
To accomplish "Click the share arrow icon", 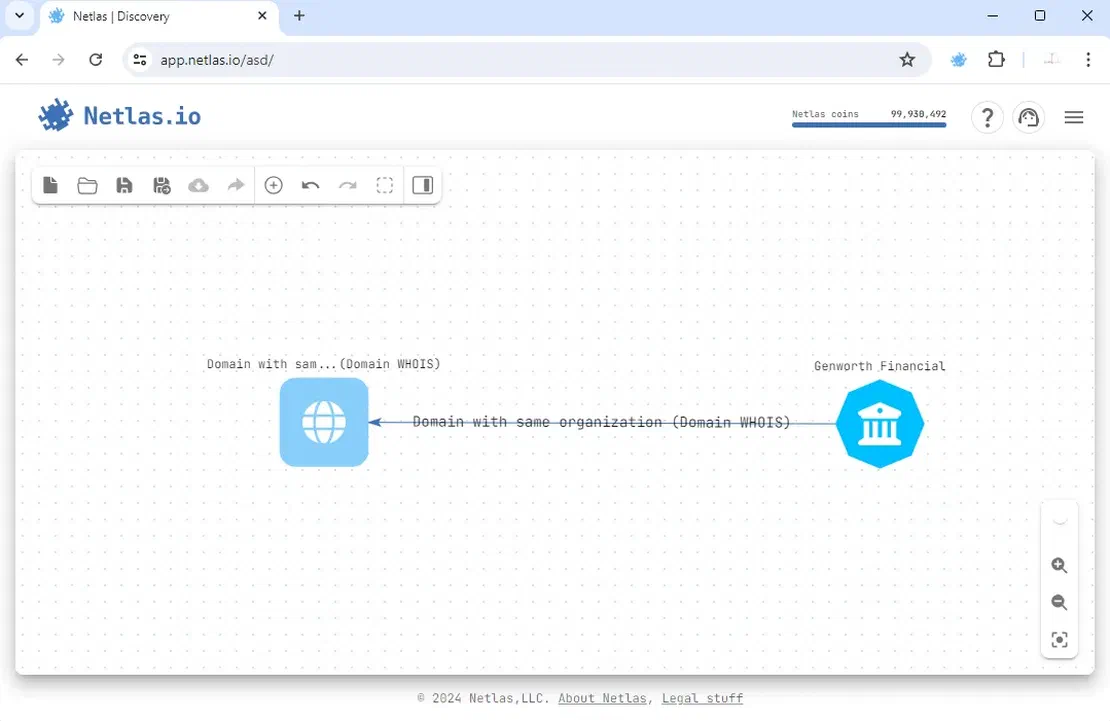I will coord(236,185).
